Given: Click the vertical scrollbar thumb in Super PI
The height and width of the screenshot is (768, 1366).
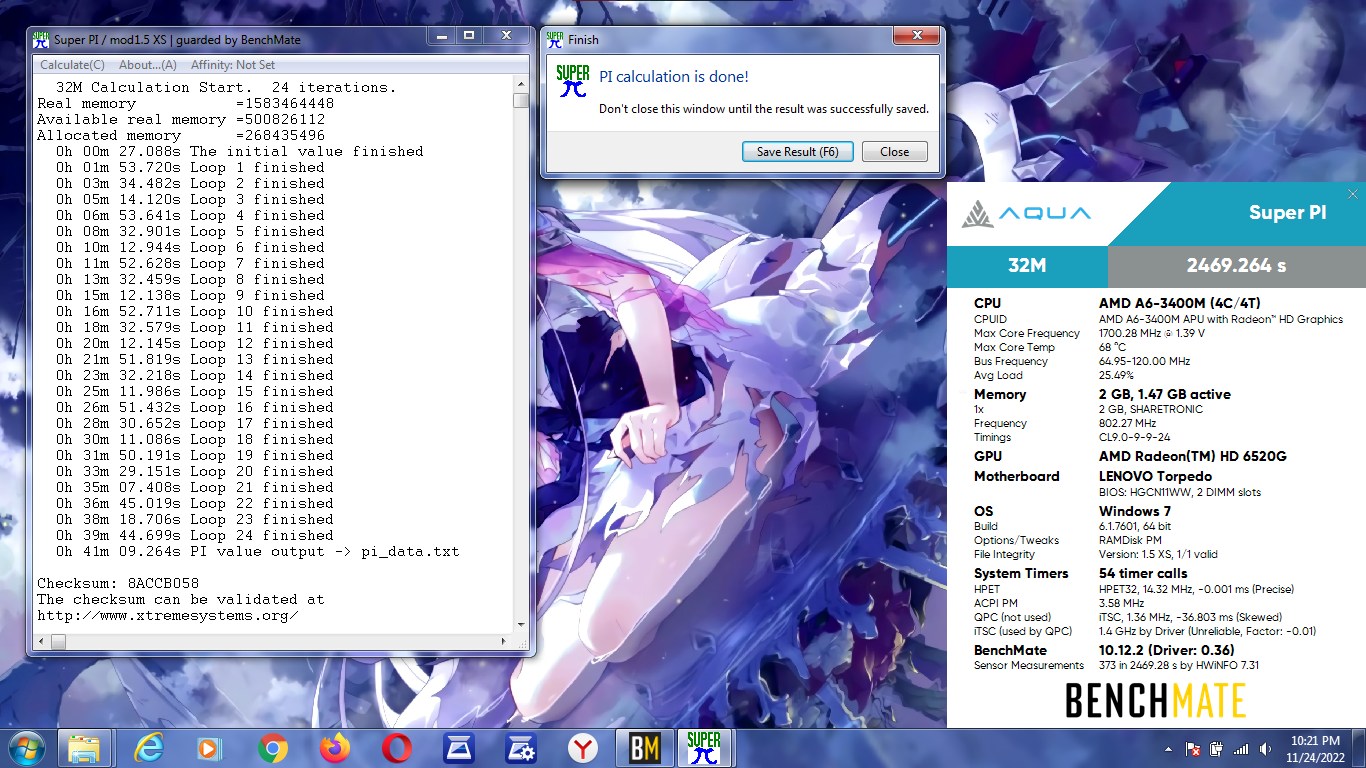Looking at the screenshot, I should point(520,101).
